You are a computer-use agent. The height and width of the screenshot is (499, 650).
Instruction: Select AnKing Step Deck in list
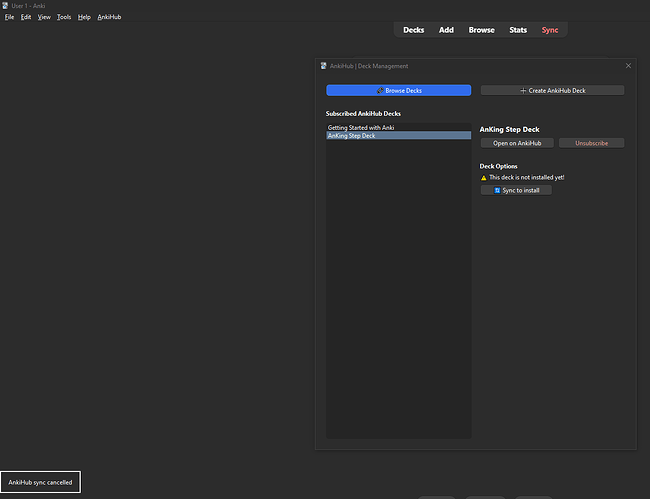(x=398, y=136)
